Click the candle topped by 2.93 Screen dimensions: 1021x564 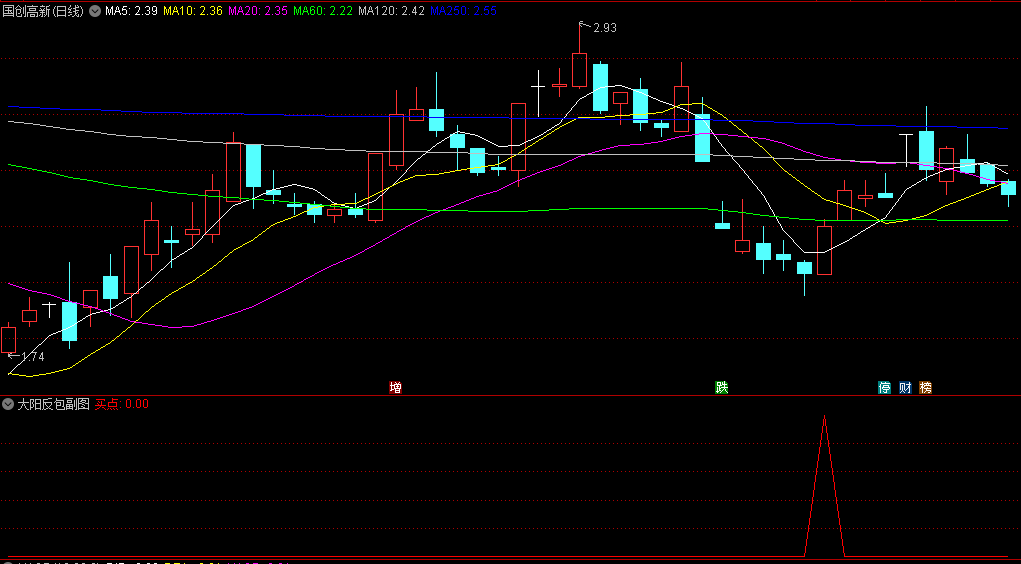point(580,70)
